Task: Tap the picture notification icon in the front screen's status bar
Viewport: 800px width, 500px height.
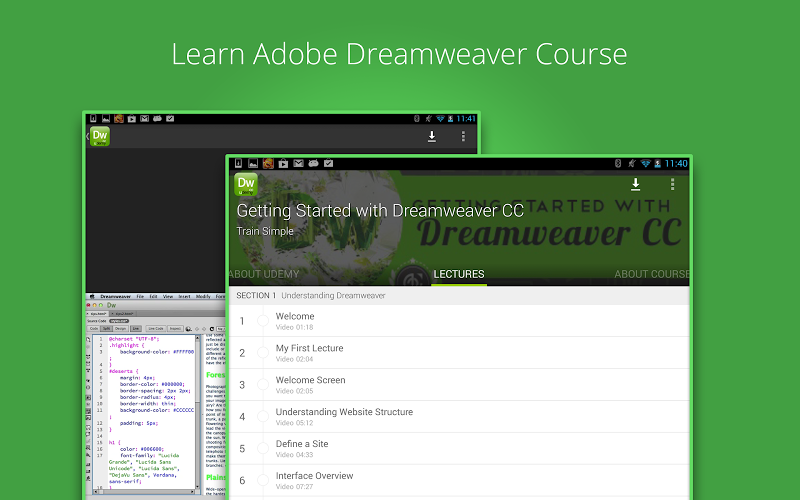Action: [253, 163]
